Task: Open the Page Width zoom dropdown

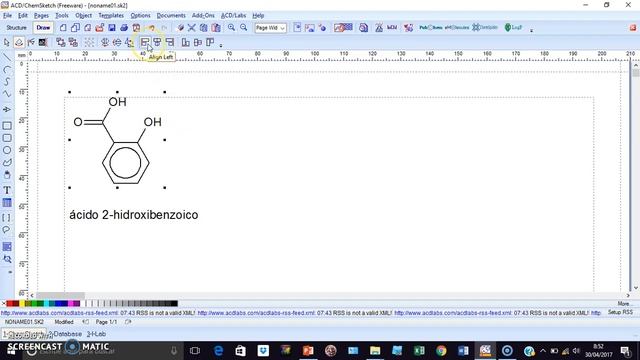Action: [x=270, y=28]
